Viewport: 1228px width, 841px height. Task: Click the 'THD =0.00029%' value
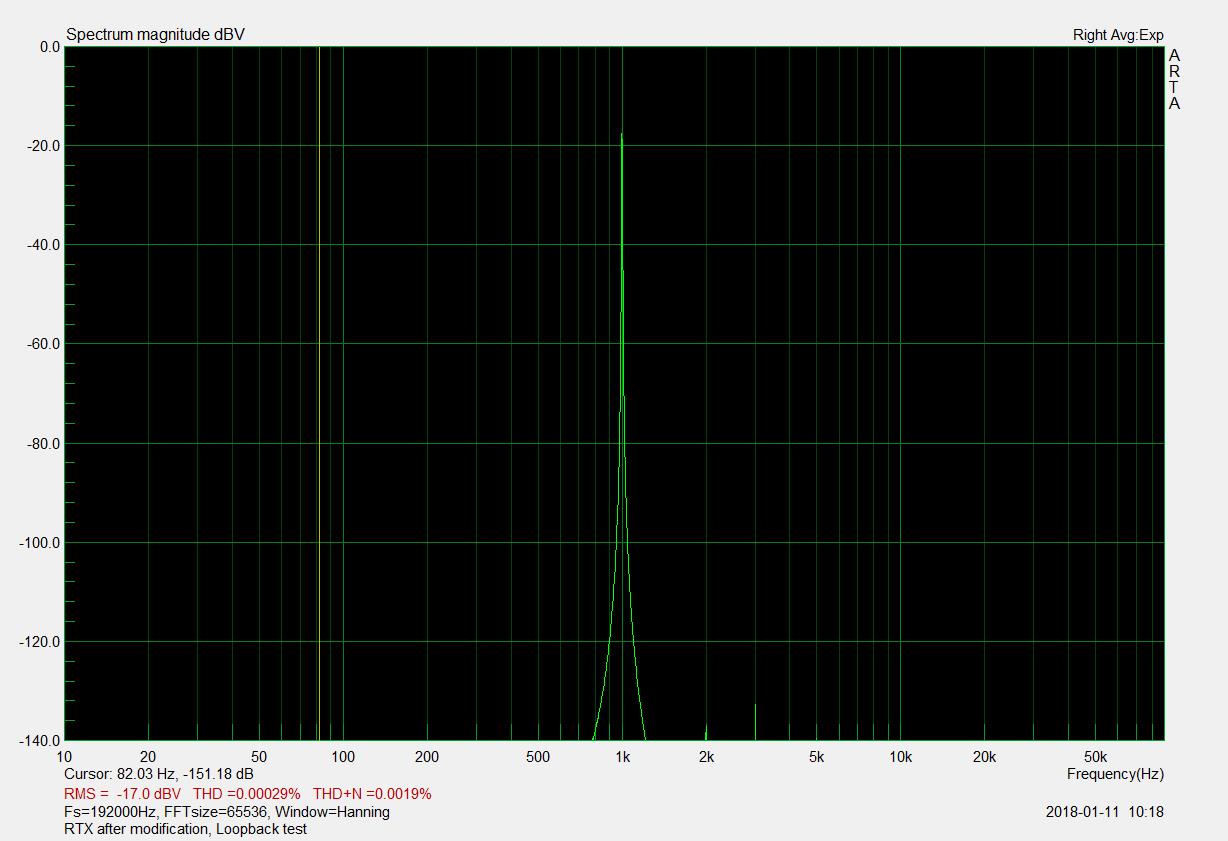[247, 793]
